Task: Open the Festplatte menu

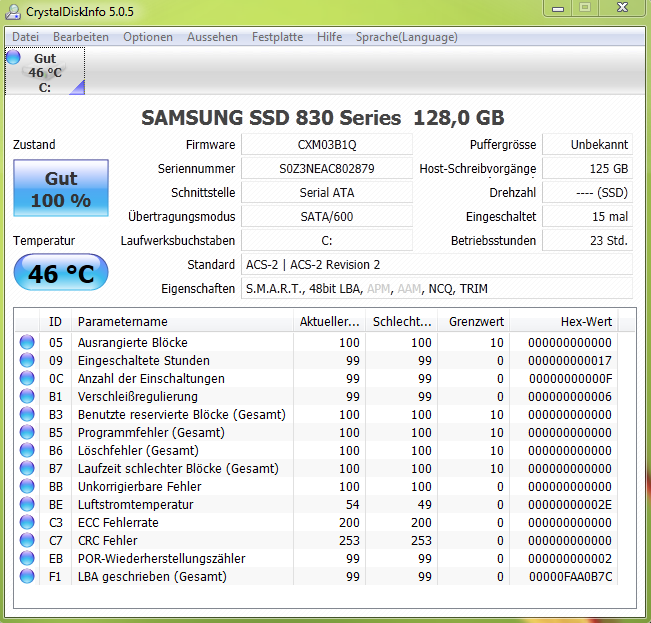Action: pos(277,37)
